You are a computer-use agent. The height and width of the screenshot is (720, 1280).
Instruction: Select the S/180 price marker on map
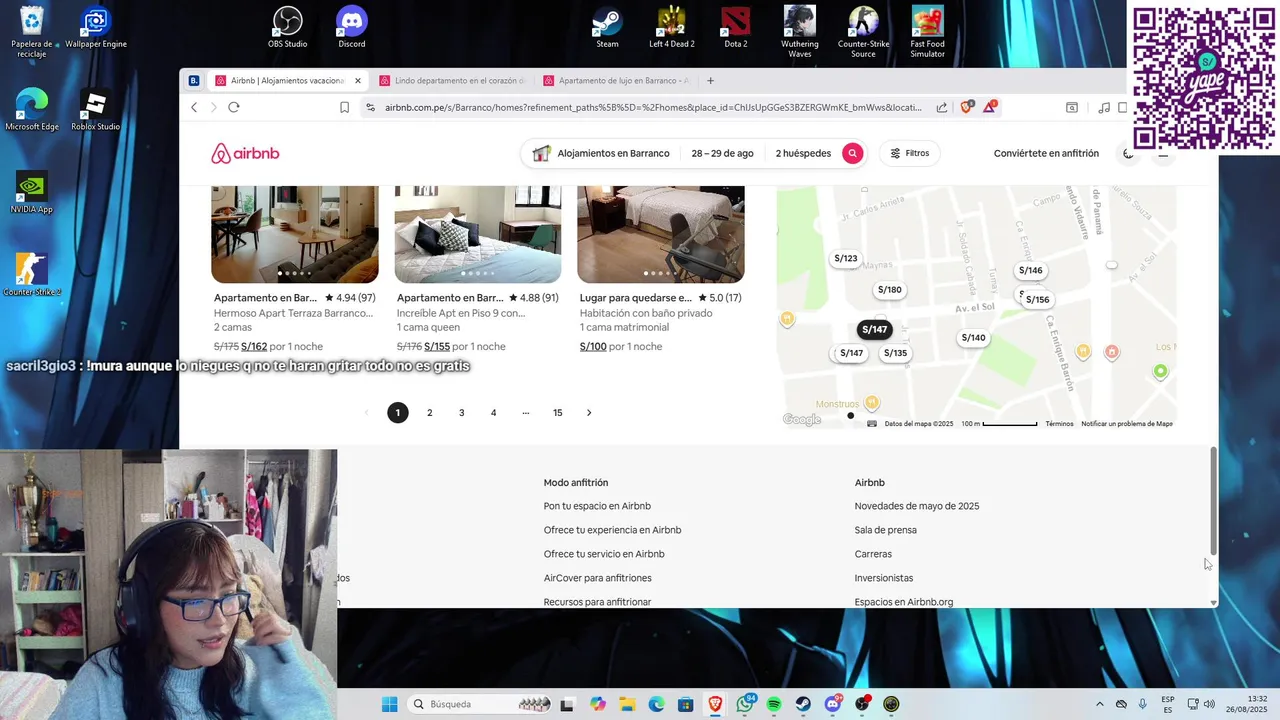coord(889,290)
